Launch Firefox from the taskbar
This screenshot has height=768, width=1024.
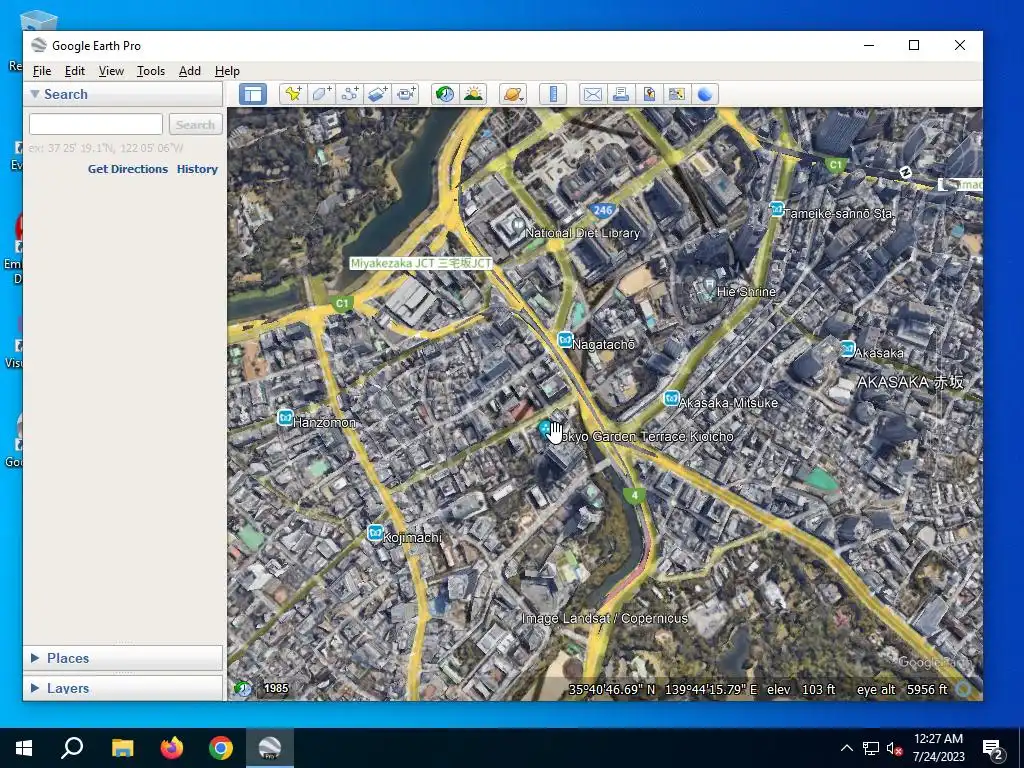click(172, 748)
